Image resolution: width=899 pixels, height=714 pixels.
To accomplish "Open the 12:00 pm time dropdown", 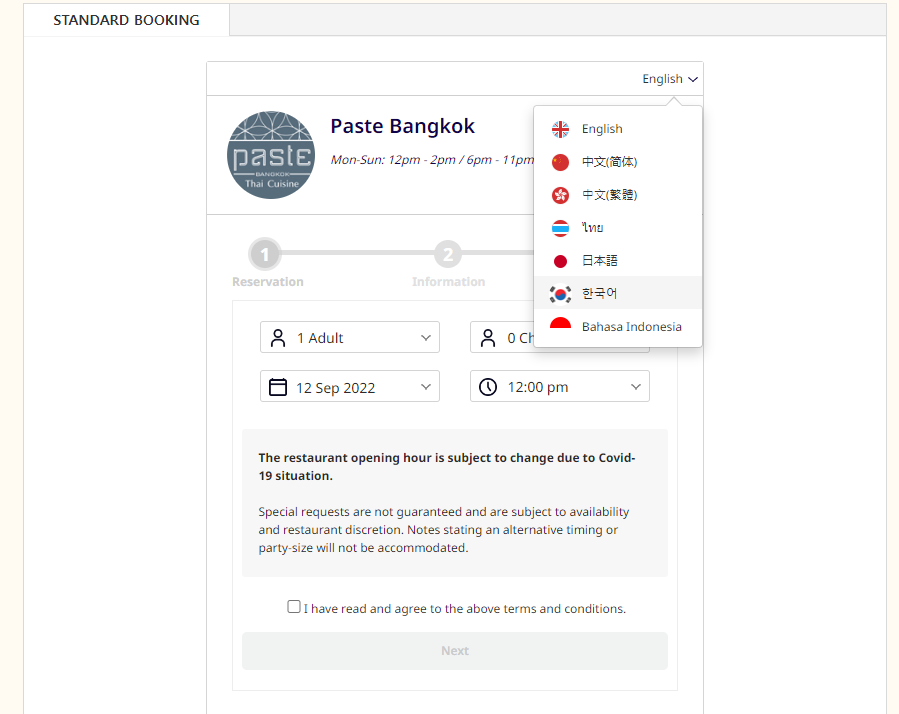I will coord(560,387).
